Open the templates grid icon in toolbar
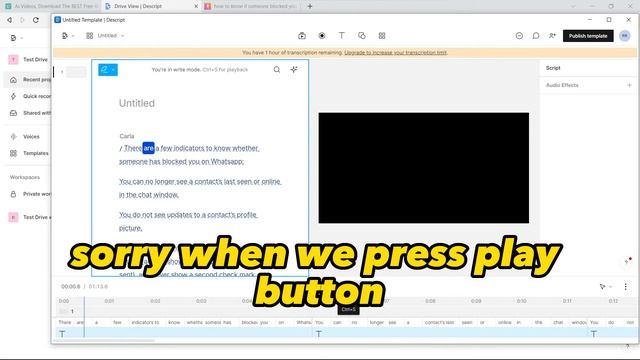This screenshot has width=640, height=360. 382,36
